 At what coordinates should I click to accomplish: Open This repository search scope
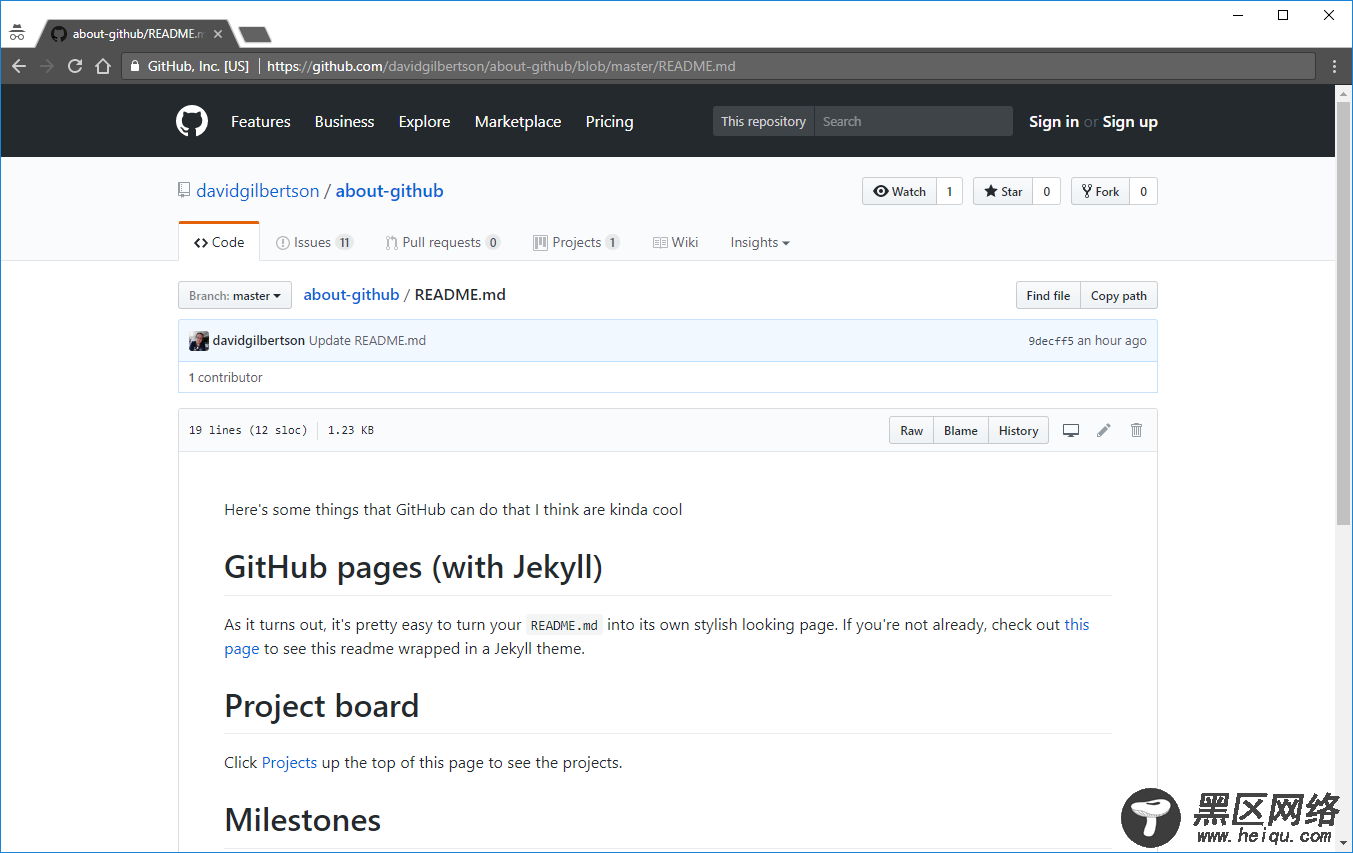pyautogui.click(x=763, y=121)
